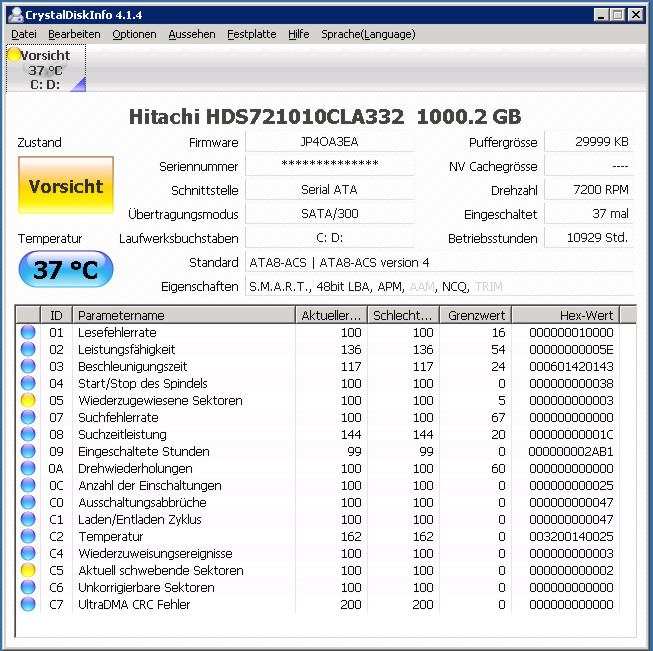Click hex value 000601420143
Viewport: 653px width, 651px height.
pyautogui.click(x=571, y=367)
